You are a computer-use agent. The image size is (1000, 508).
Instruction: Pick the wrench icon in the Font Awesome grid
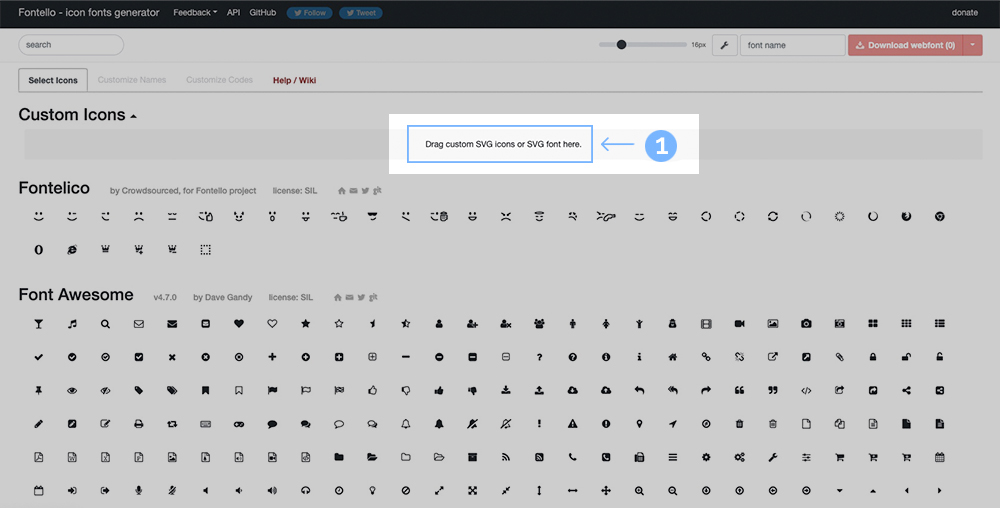pyautogui.click(x=773, y=457)
